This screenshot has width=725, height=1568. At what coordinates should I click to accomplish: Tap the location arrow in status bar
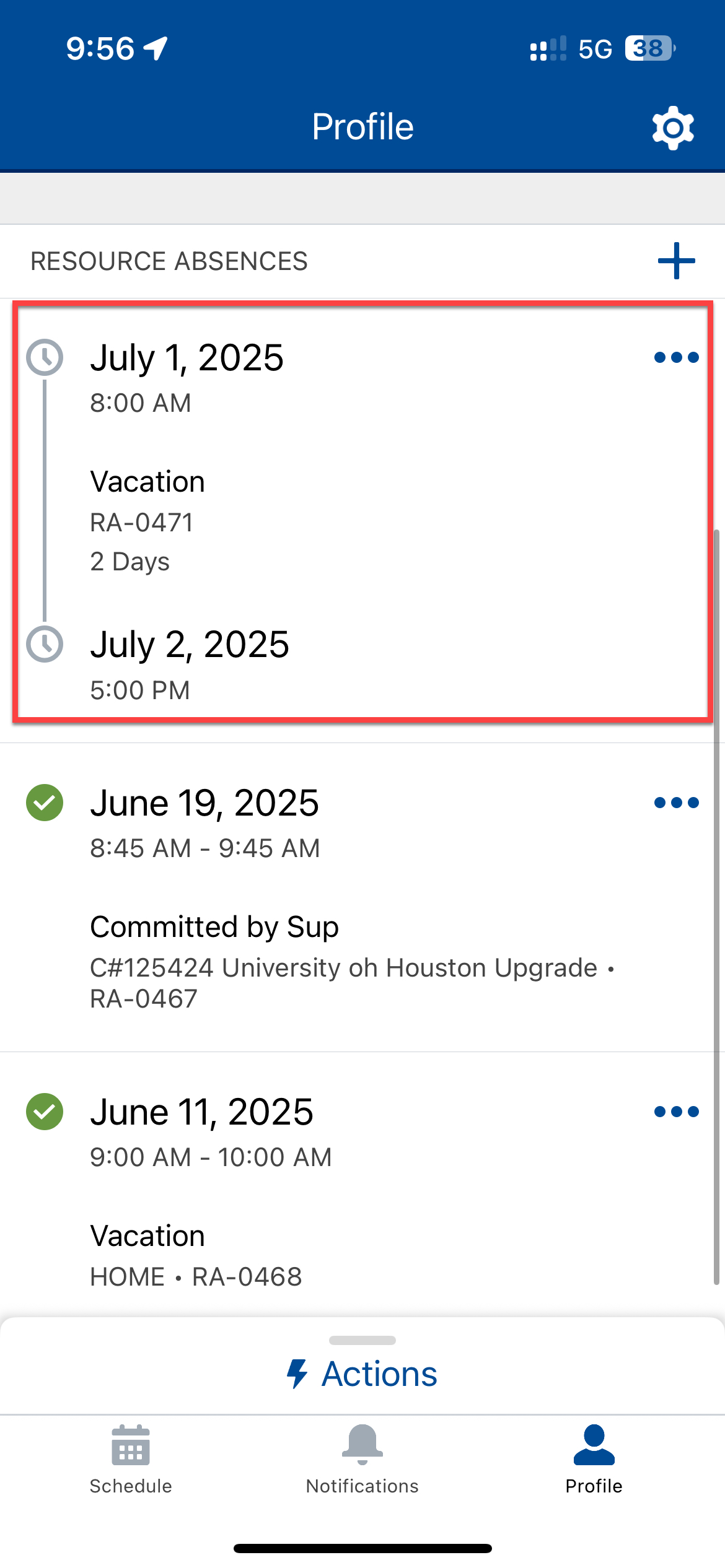pyautogui.click(x=156, y=48)
